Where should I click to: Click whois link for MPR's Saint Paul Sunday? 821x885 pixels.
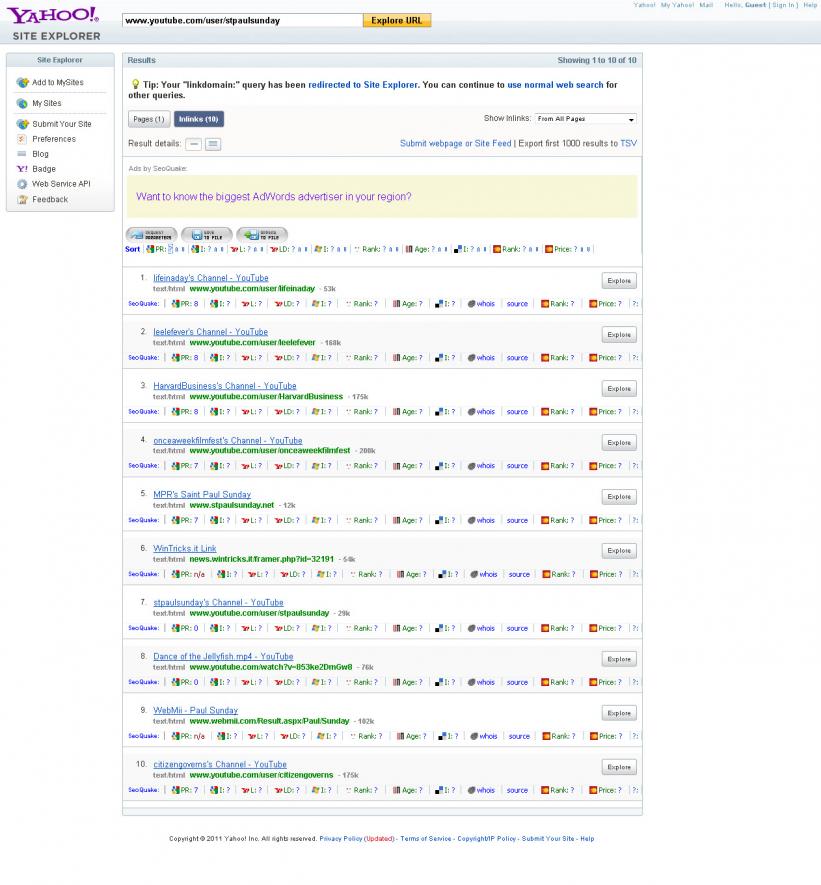485,520
